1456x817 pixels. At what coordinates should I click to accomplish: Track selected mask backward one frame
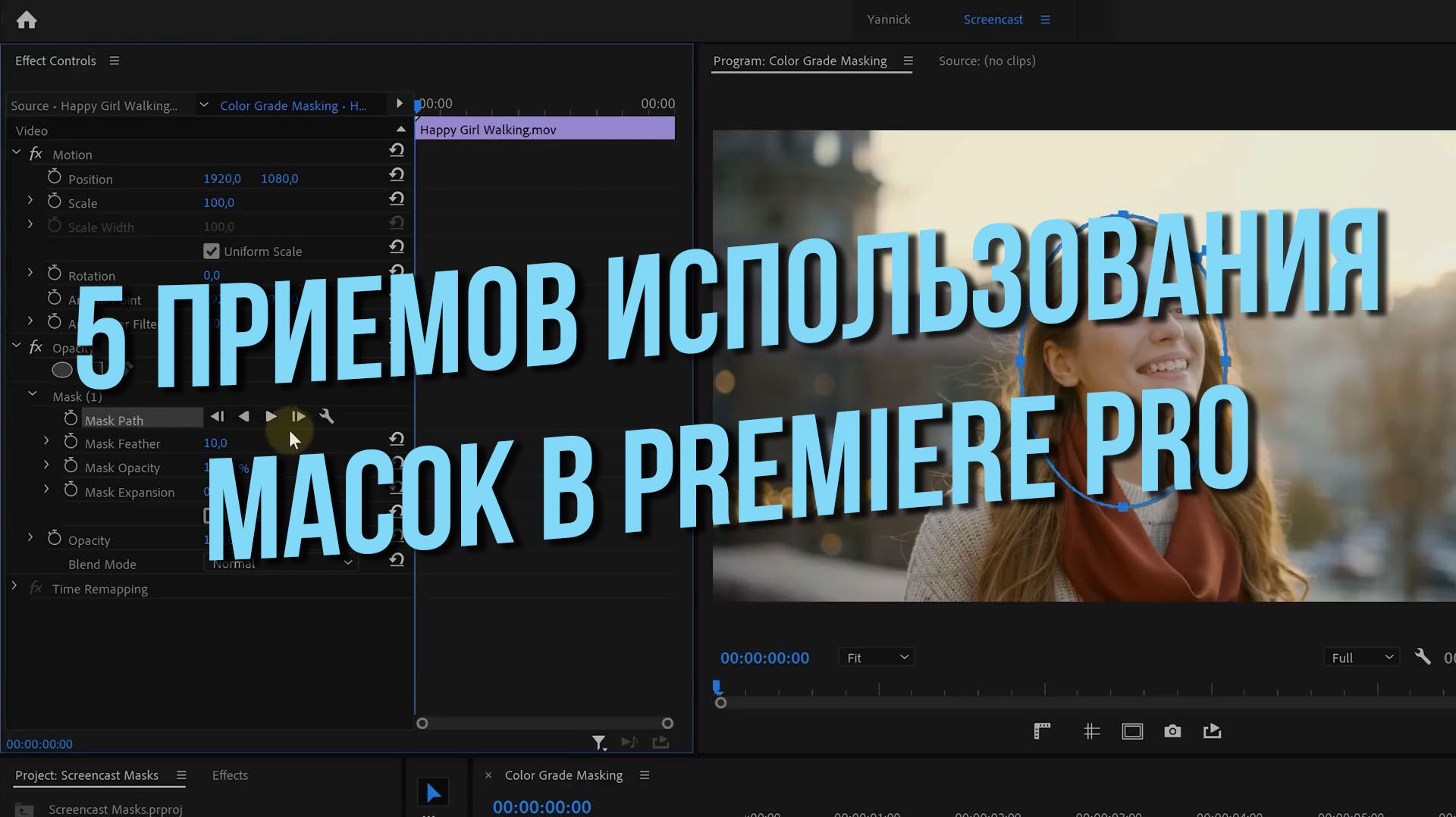[x=217, y=416]
